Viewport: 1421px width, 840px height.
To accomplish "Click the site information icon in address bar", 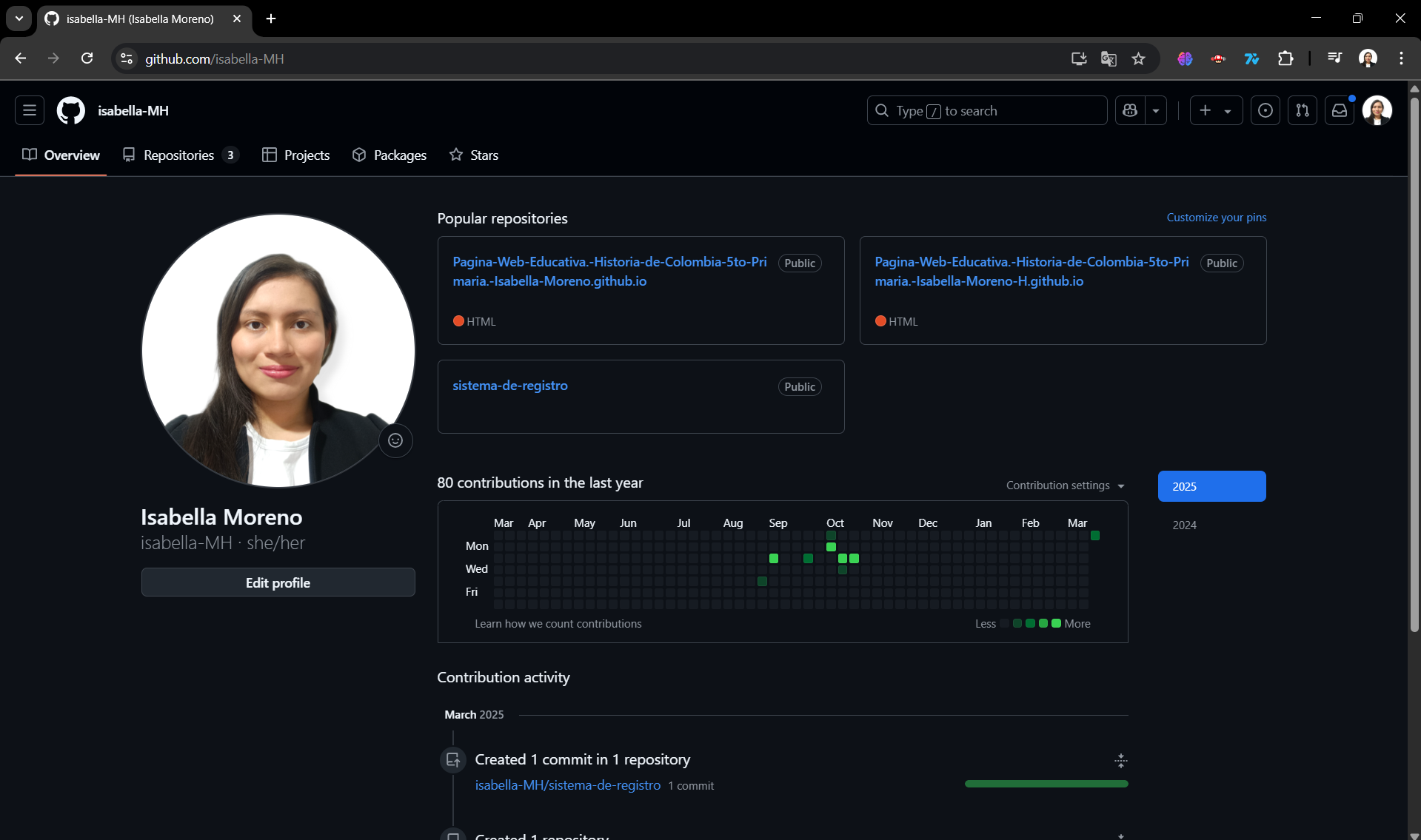I will [127, 58].
